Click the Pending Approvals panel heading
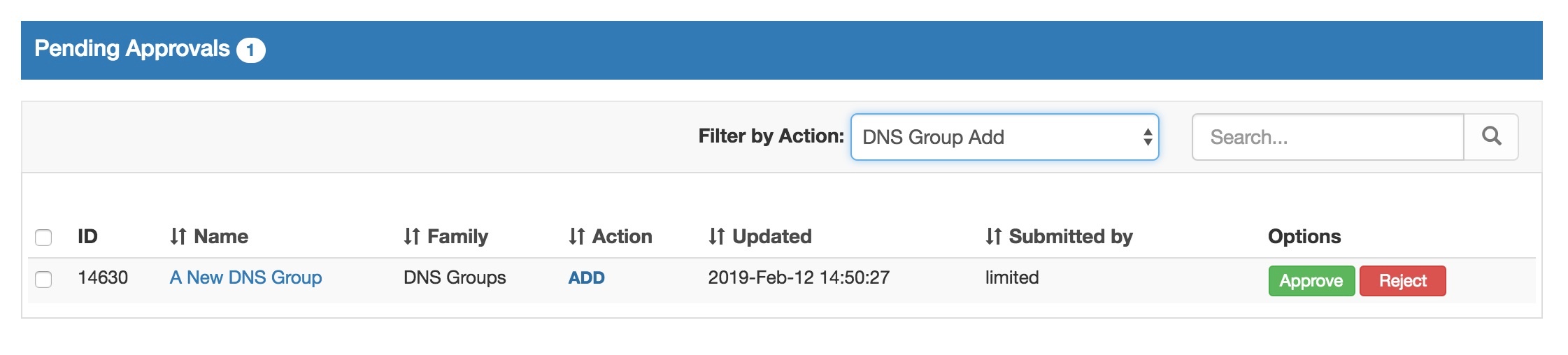 point(132,49)
